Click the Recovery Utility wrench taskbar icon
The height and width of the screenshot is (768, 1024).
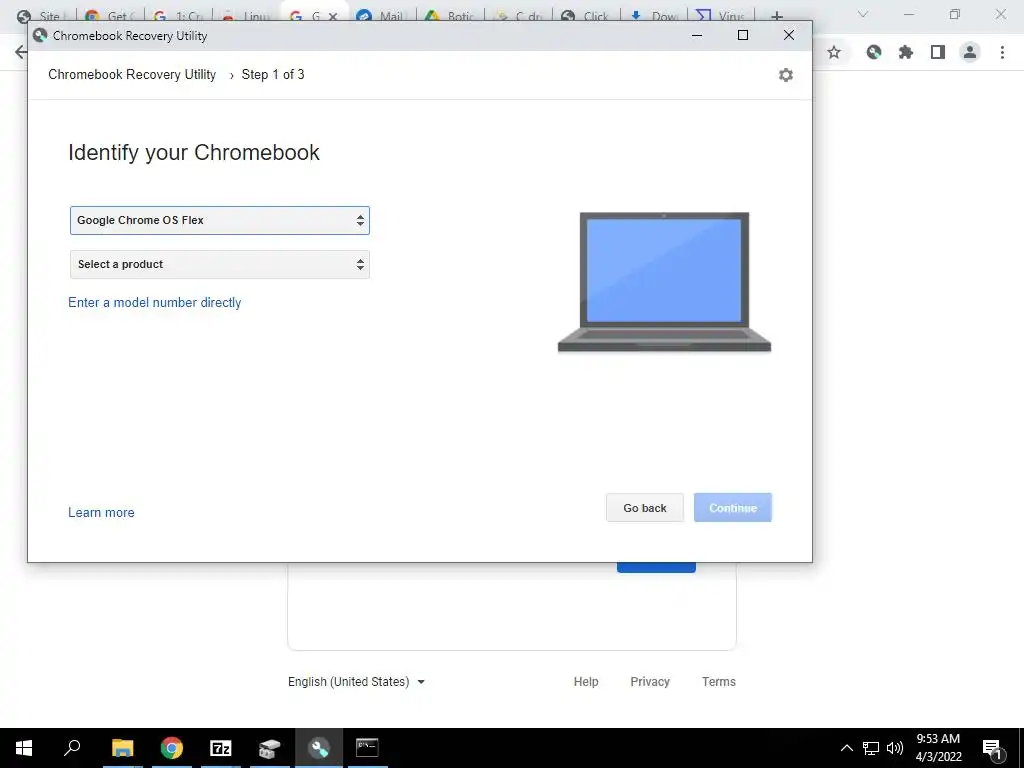319,748
